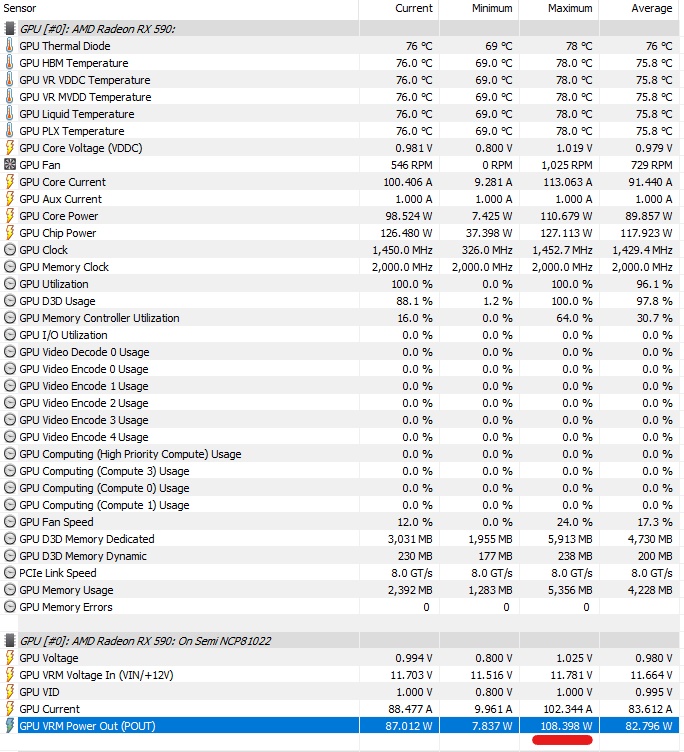Select the GPU VR MVDD Temperature row
The image size is (684, 752).
[342, 97]
